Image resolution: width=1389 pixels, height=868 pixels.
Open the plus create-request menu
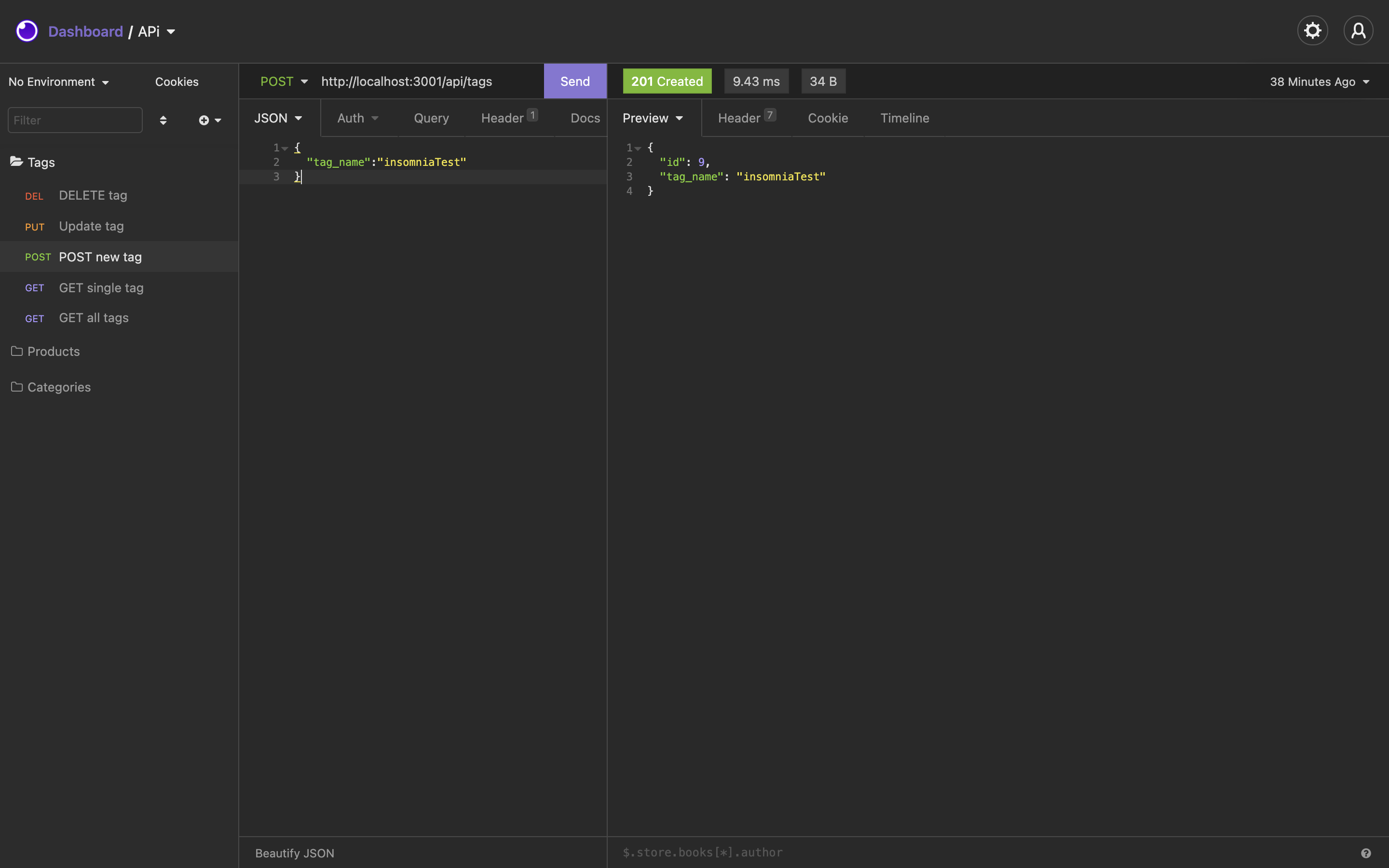point(210,120)
